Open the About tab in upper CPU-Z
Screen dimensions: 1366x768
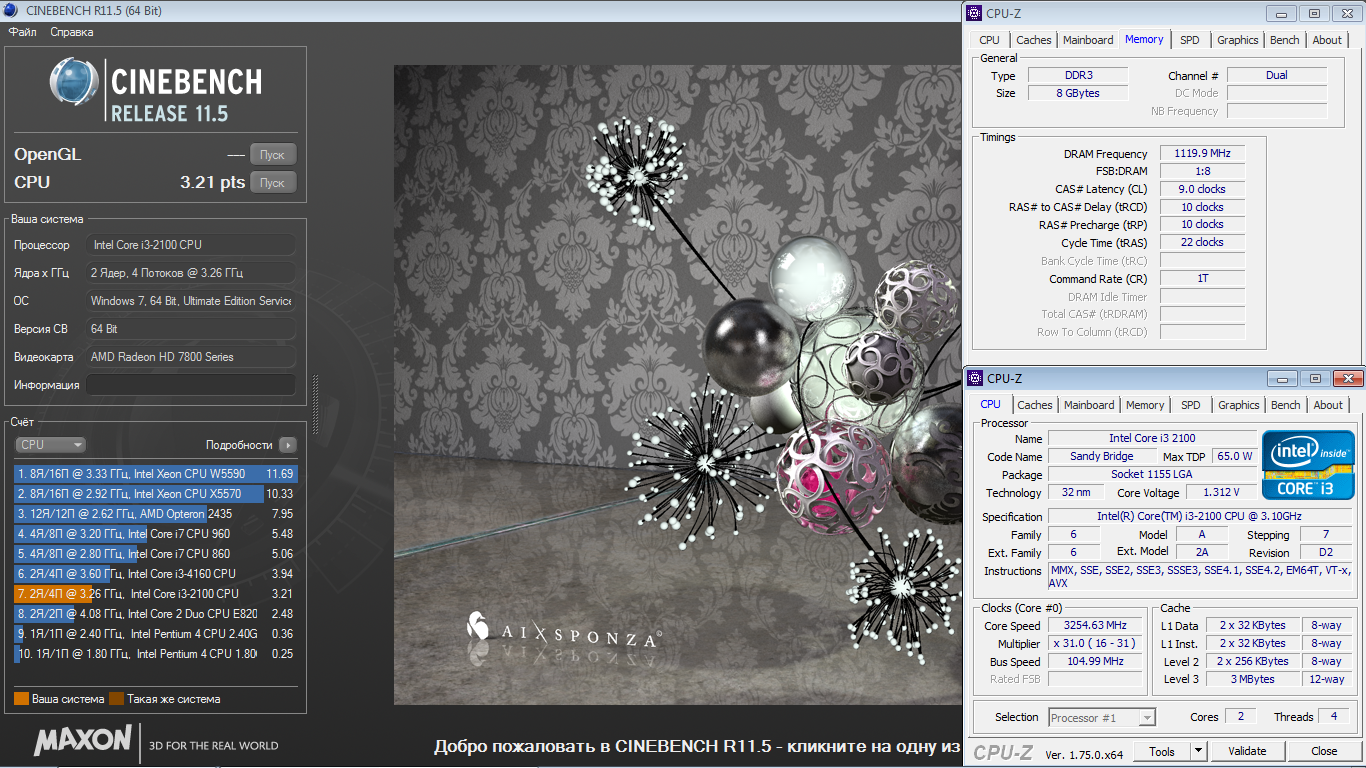point(1327,40)
